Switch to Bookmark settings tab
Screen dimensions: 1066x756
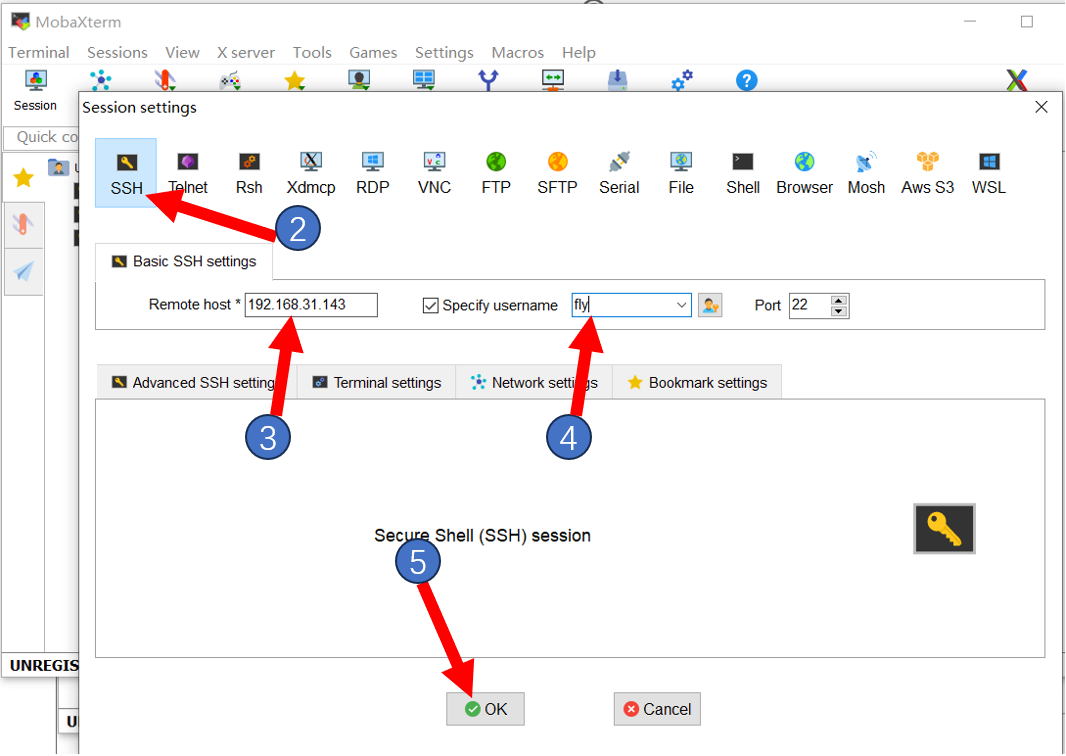click(697, 383)
